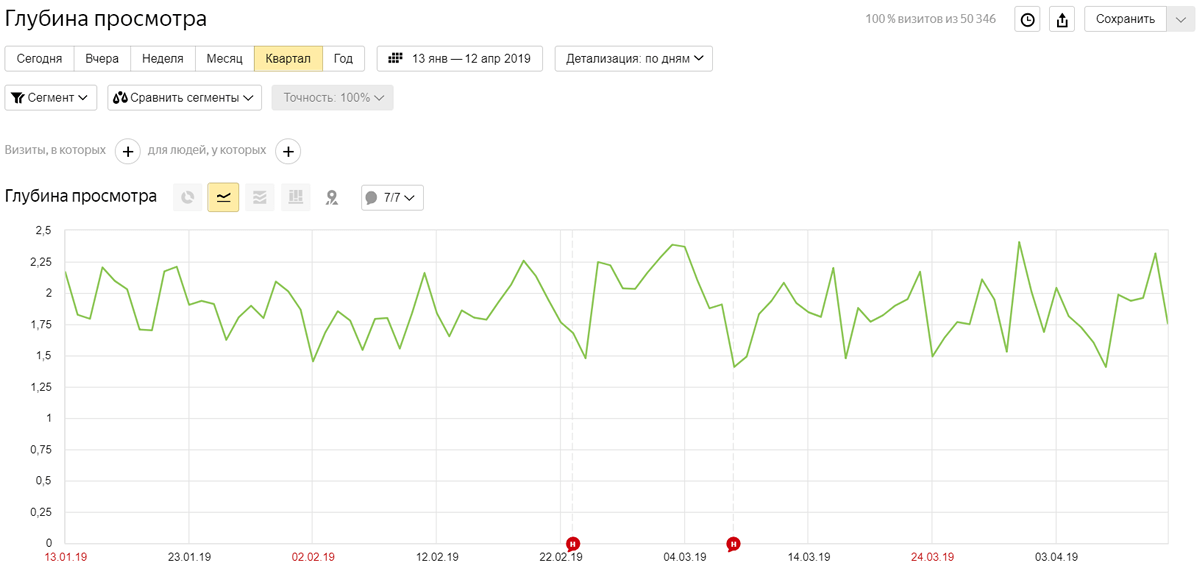Select the line chart view icon
Viewport: 1200px width, 569px height.
223,198
